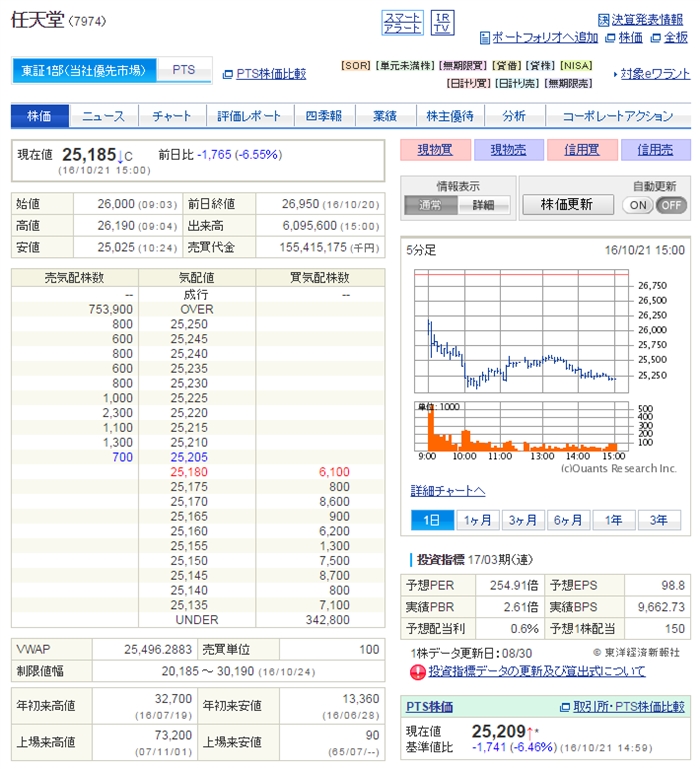Open 詳細チャートへ link
Screen dimensions: 700x769
[x=448, y=491]
